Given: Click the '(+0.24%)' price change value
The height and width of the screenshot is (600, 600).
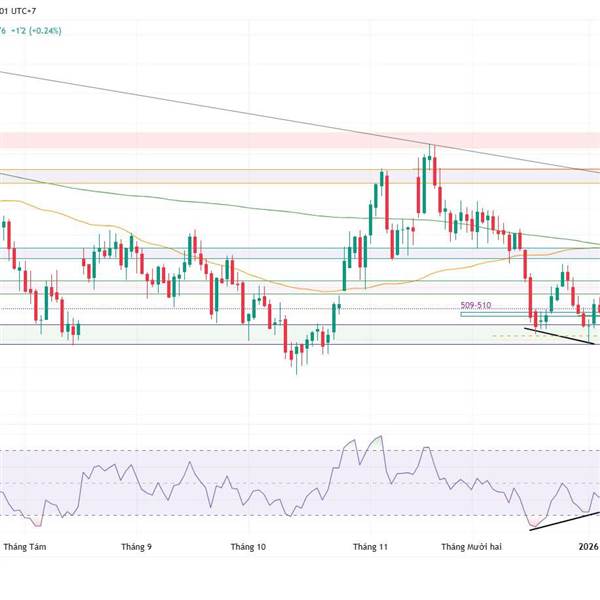Looking at the screenshot, I should pyautogui.click(x=45, y=31).
